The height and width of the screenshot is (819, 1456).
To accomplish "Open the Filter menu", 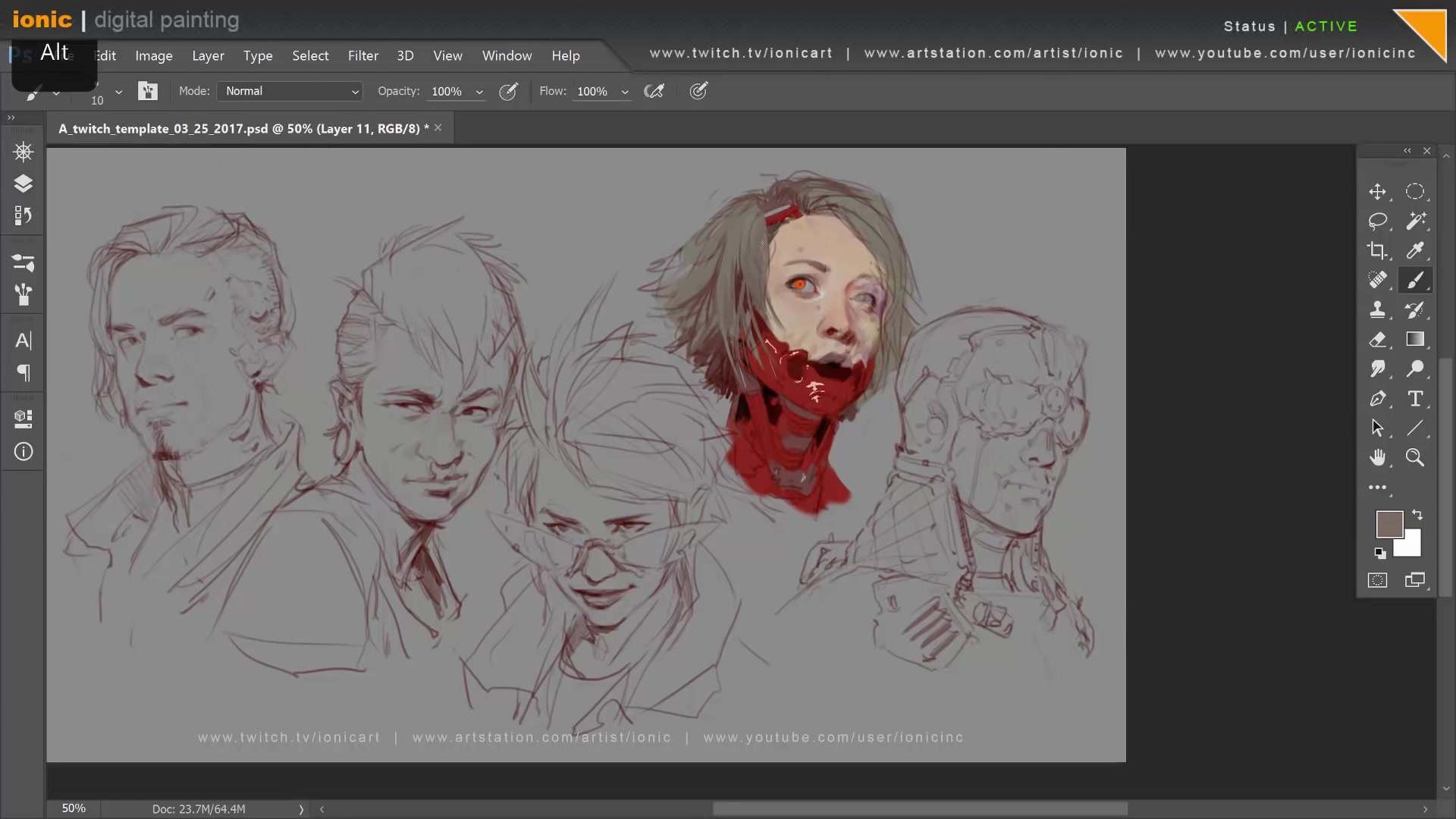I will 363,55.
